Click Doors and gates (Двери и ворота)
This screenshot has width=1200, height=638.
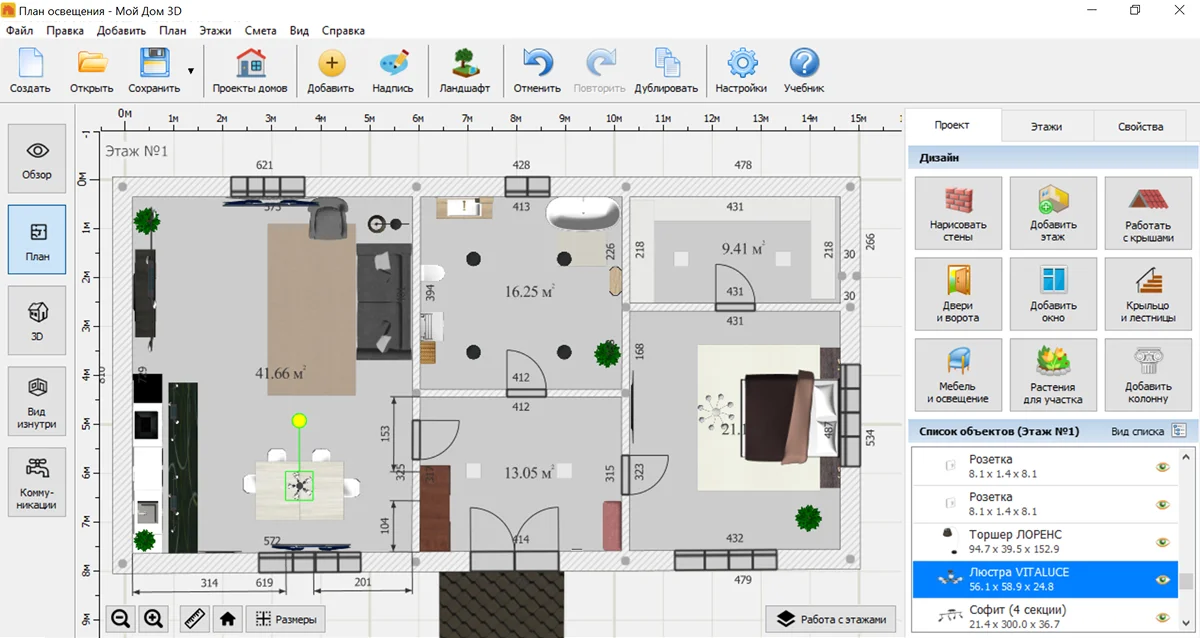[958, 294]
